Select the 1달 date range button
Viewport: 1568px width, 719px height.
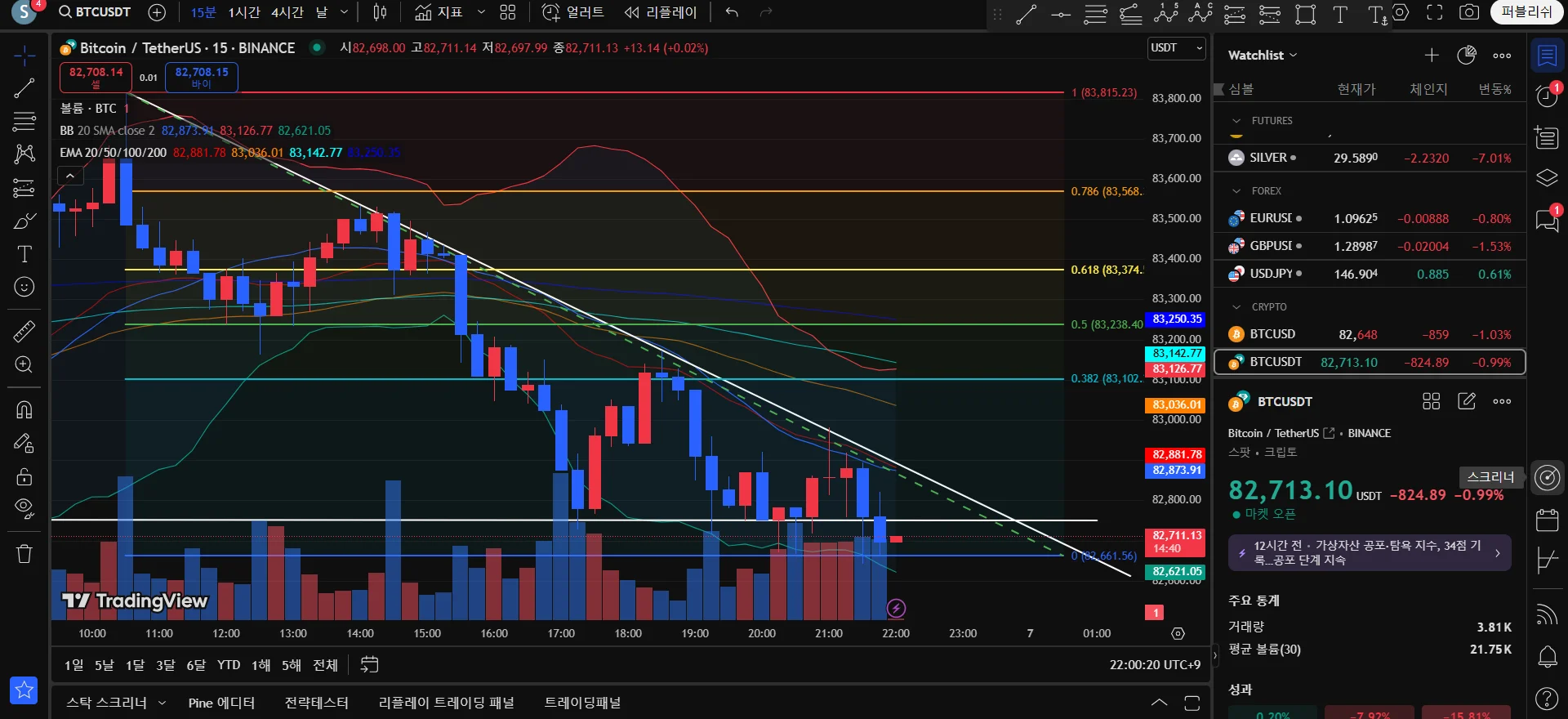[x=135, y=665]
